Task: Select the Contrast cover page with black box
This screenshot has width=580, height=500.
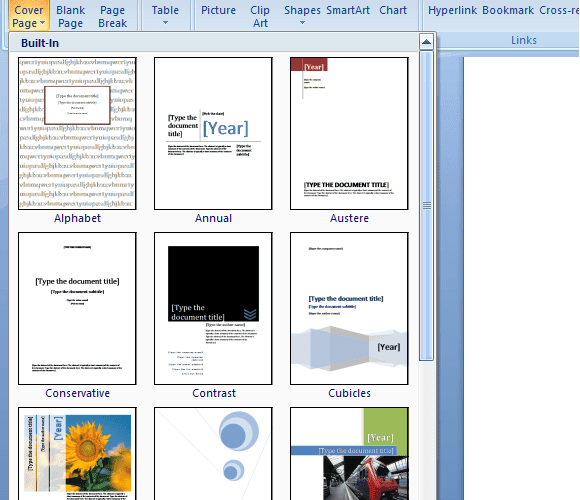Action: [213, 308]
